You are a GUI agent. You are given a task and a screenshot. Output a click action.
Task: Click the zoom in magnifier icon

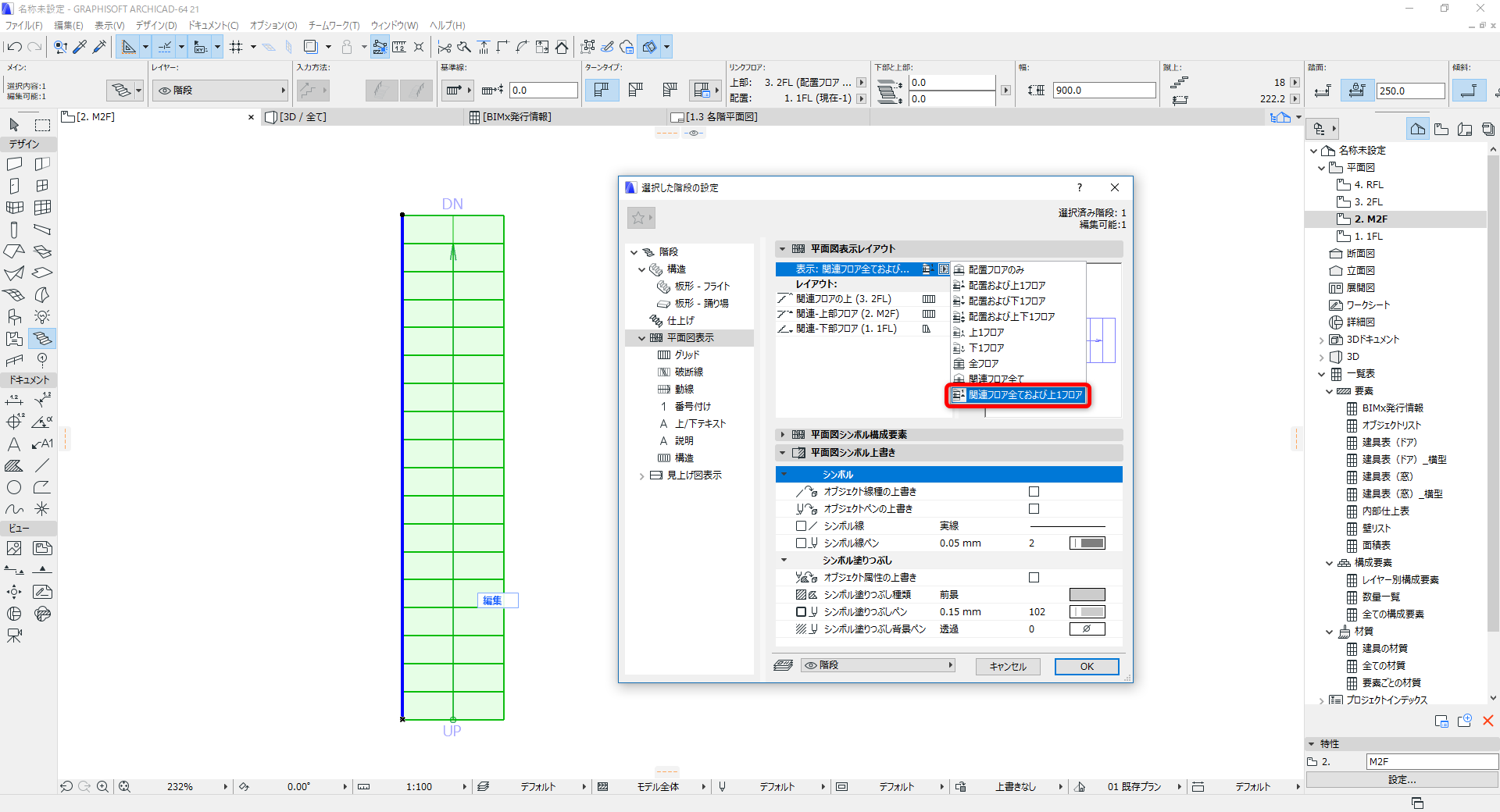(102, 787)
